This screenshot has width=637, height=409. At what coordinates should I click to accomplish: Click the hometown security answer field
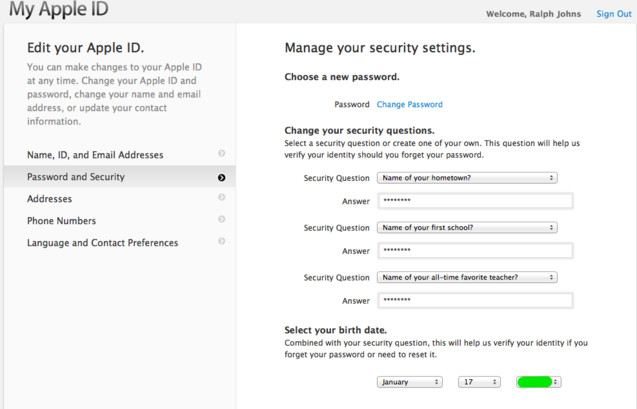(x=474, y=201)
